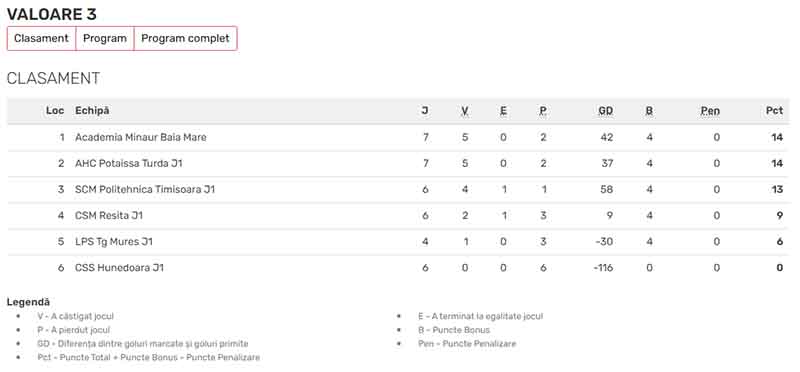
Task: Select the Program complet tab
Action: (x=185, y=39)
